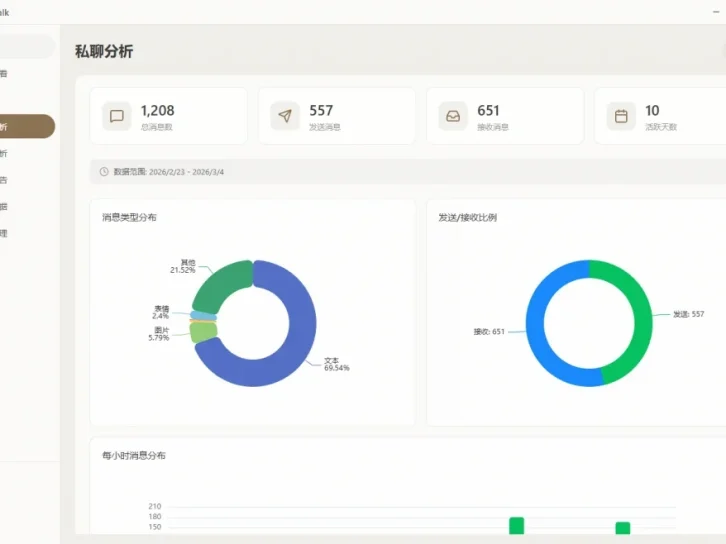
Task: Click the 每小时消息分布 chart title
Action: 134,456
